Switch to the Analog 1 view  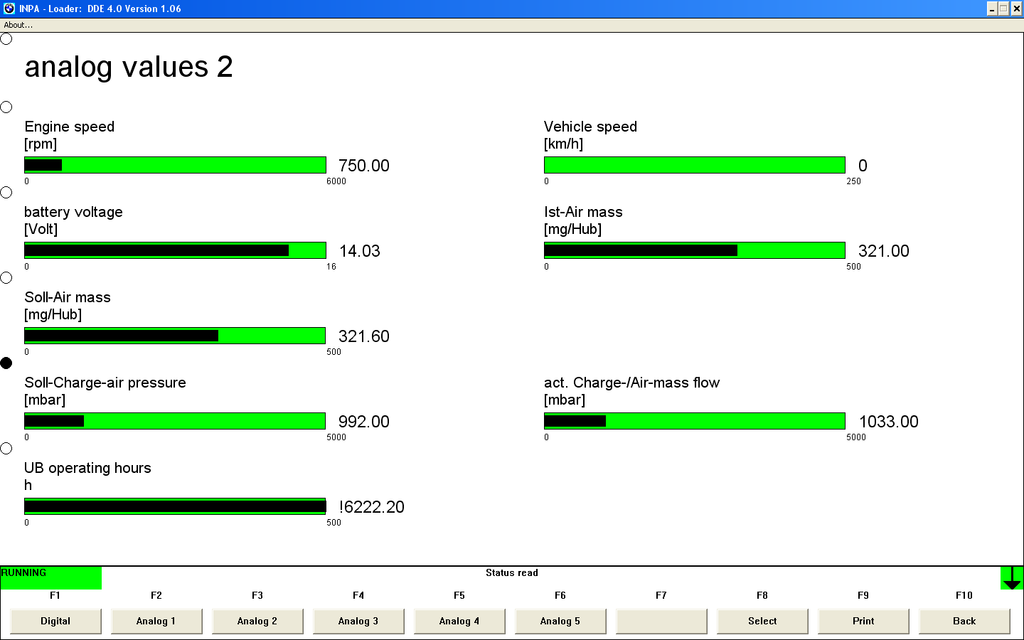pyautogui.click(x=156, y=621)
